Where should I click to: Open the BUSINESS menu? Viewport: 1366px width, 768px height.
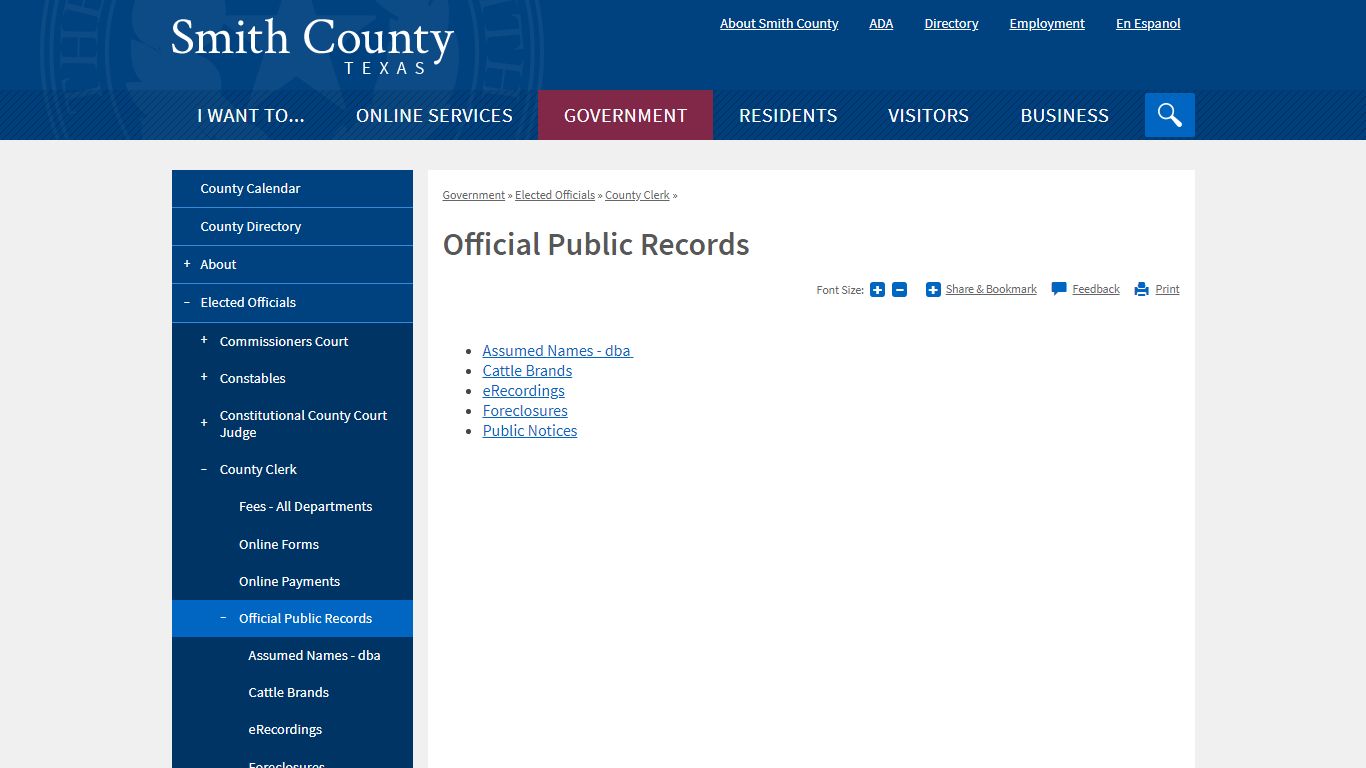(1064, 115)
